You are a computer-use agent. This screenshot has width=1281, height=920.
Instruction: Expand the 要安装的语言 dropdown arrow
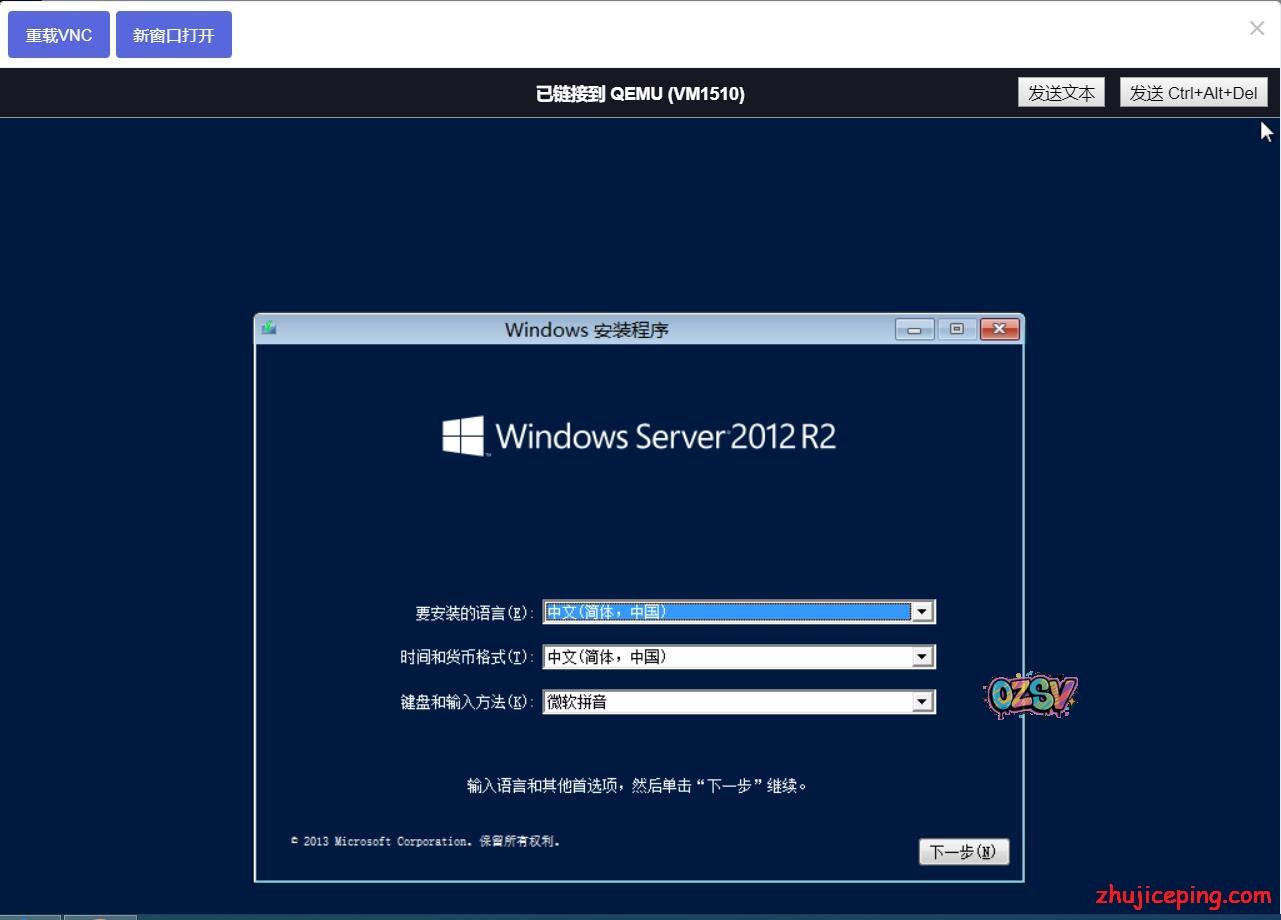923,612
